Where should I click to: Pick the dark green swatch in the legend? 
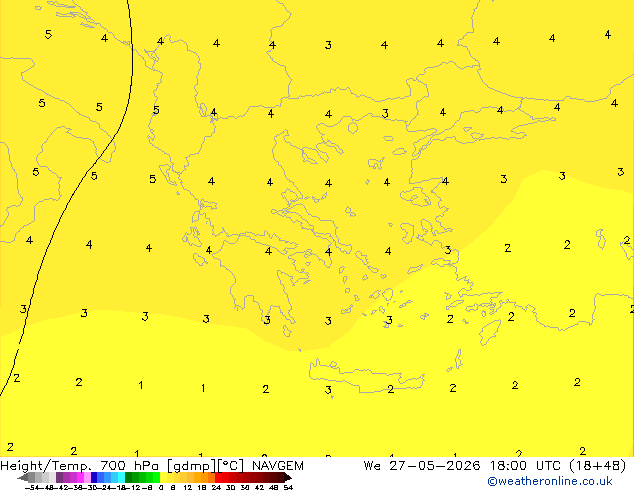coord(129,477)
